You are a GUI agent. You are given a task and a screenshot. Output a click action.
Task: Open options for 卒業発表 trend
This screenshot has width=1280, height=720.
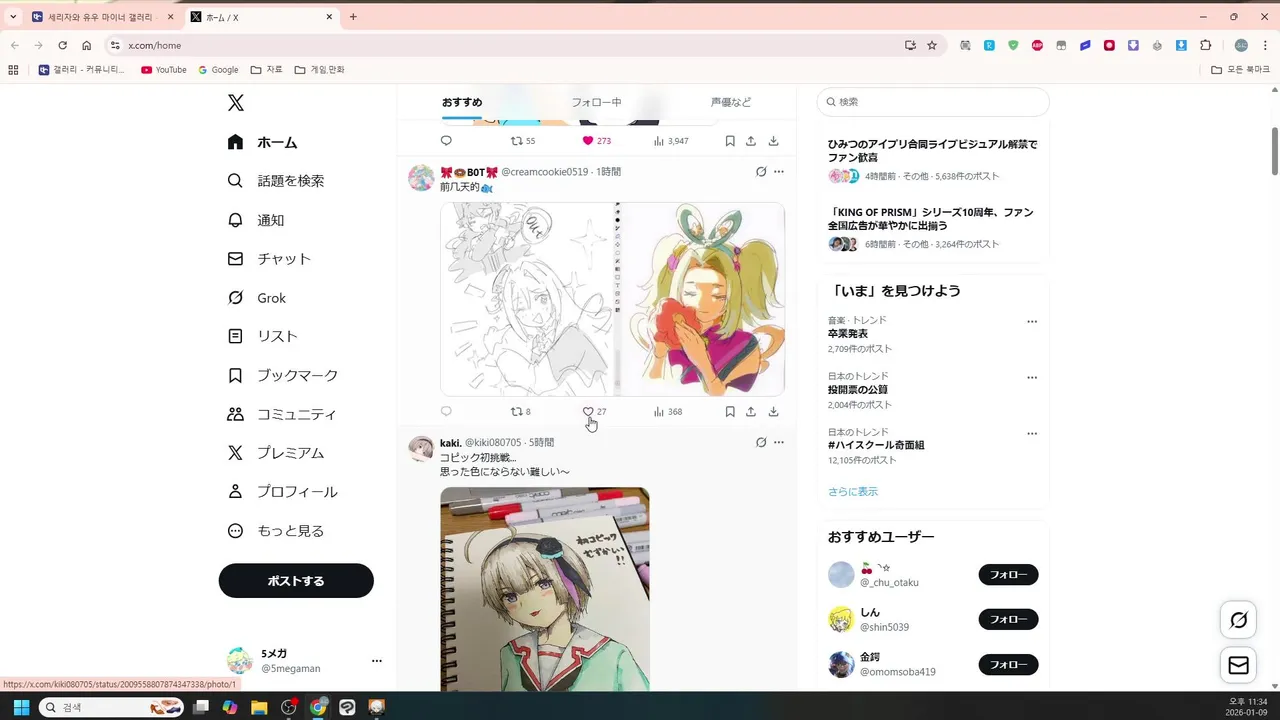click(x=1032, y=322)
